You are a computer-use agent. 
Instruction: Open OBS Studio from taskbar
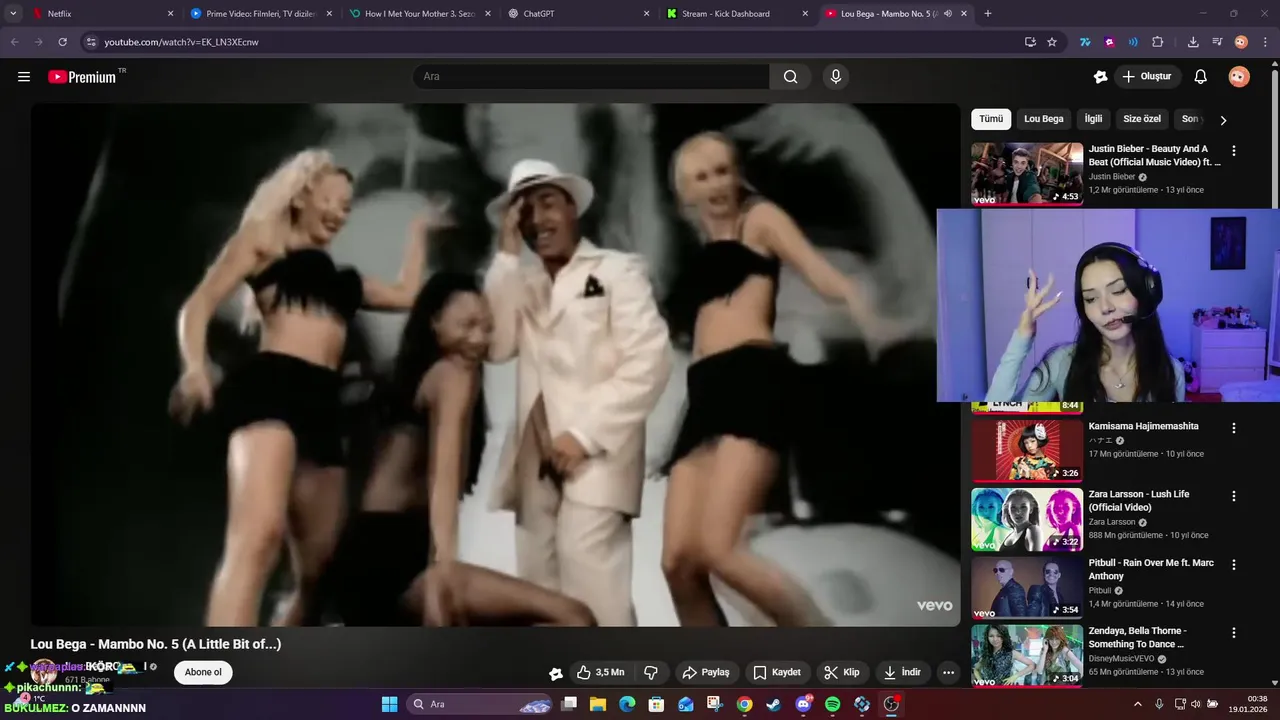(891, 704)
